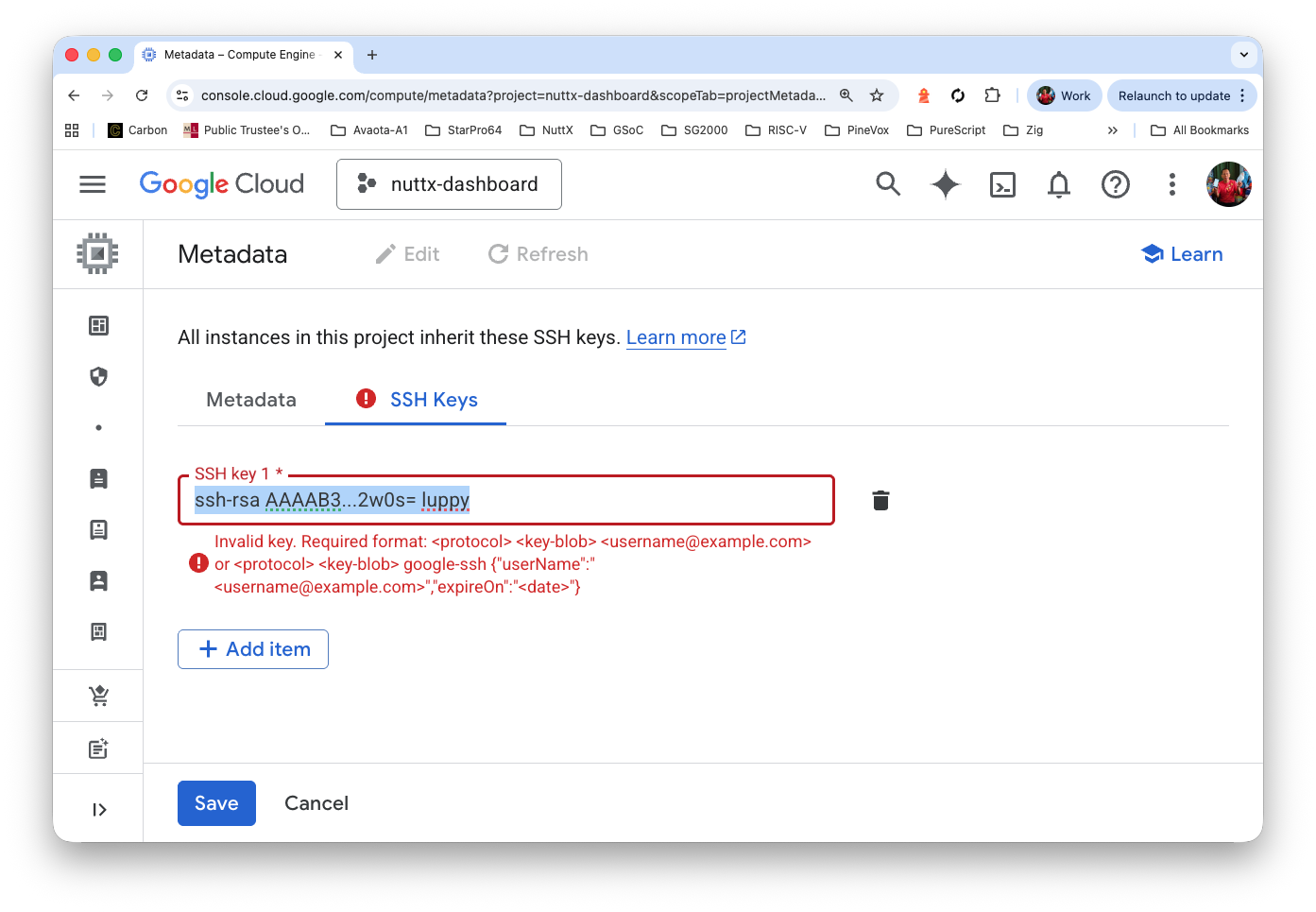Open Cloud Shell terminal icon
This screenshot has height=912, width=1316.
click(1002, 184)
